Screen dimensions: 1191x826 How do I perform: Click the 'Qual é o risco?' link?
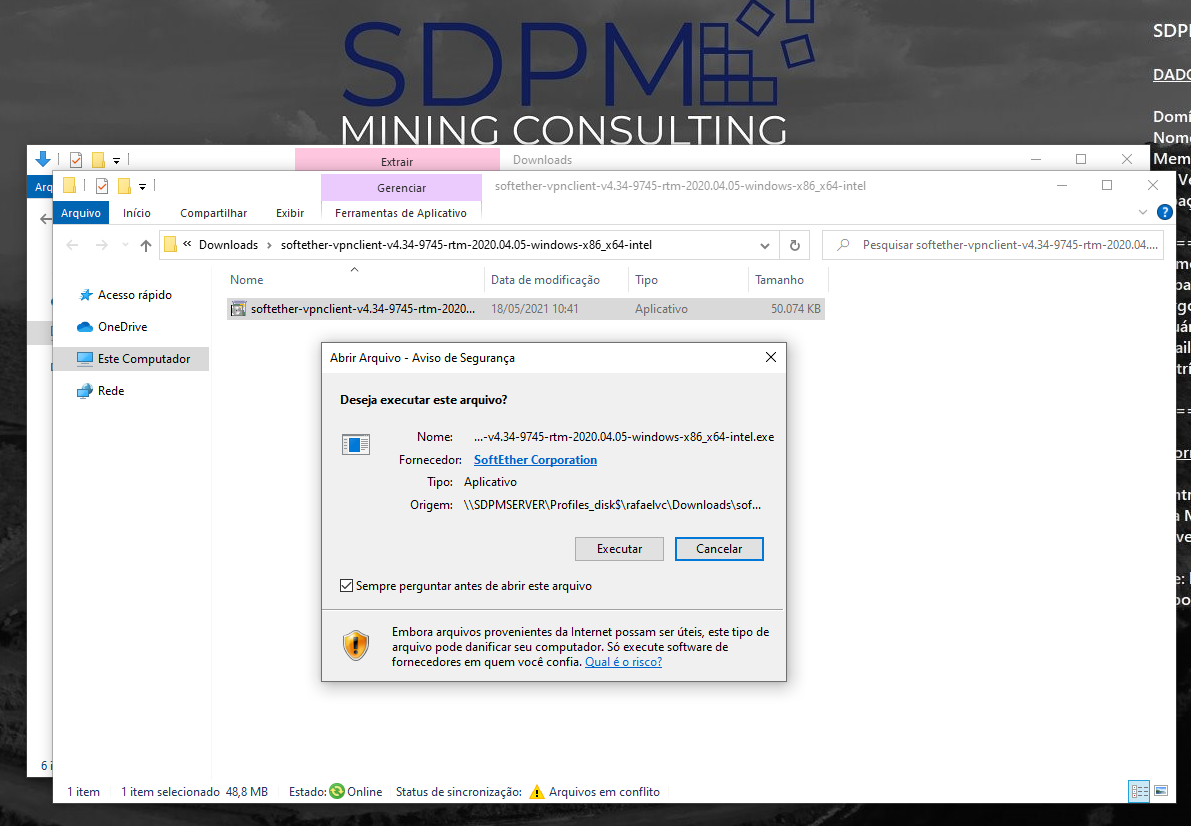click(x=623, y=662)
